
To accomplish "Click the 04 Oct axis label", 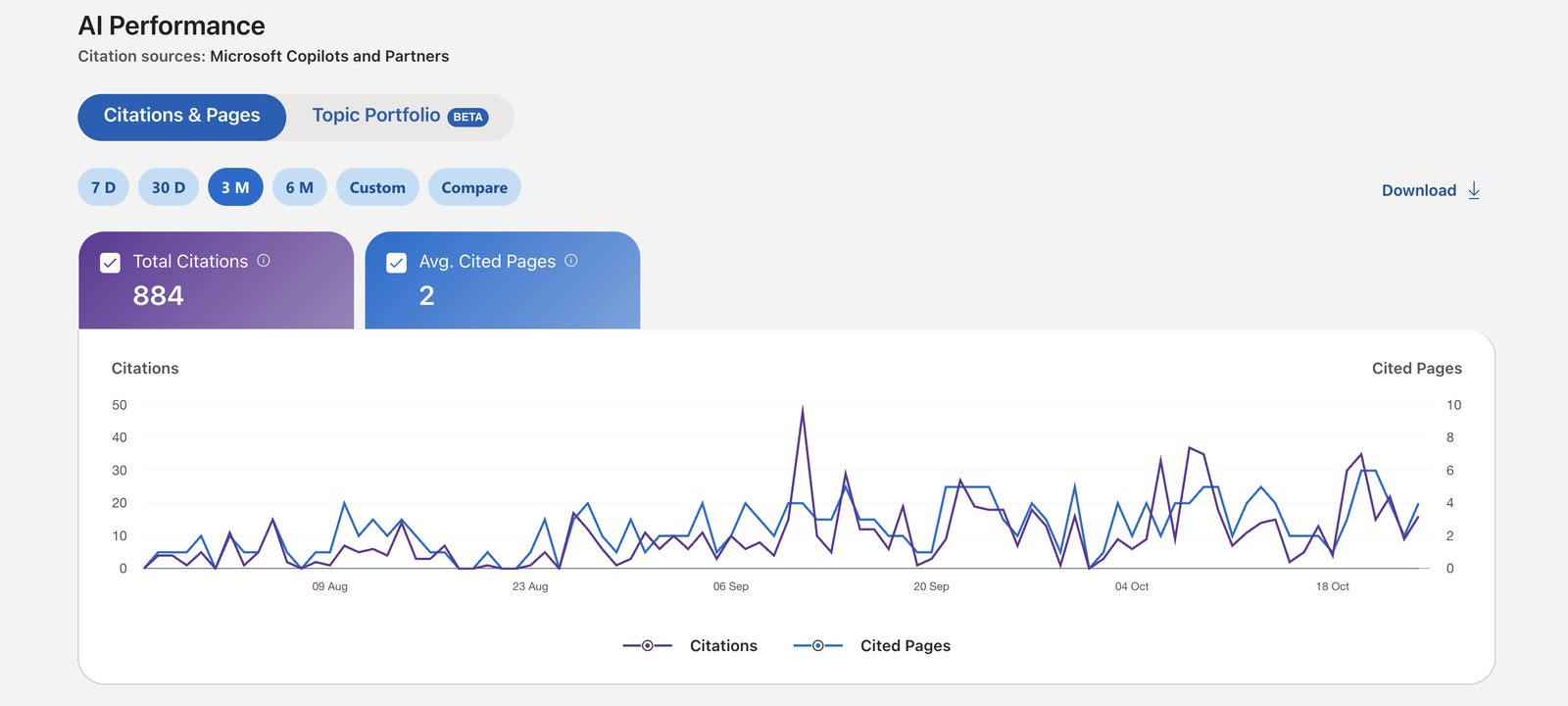I will click(x=1132, y=586).
